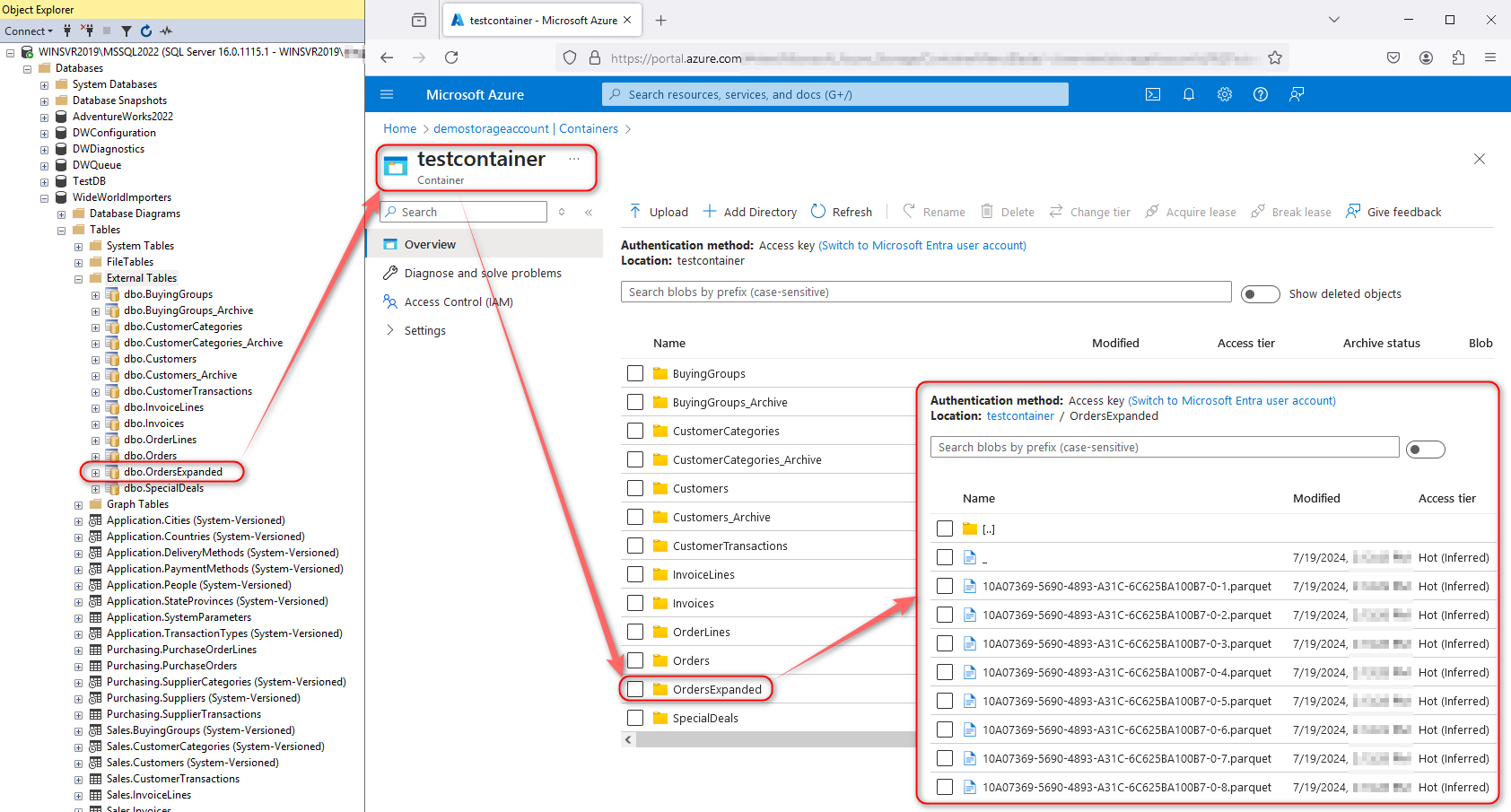This screenshot has height=812, width=1511.
Task: Bookmark this page with star icon
Action: pos(1275,57)
